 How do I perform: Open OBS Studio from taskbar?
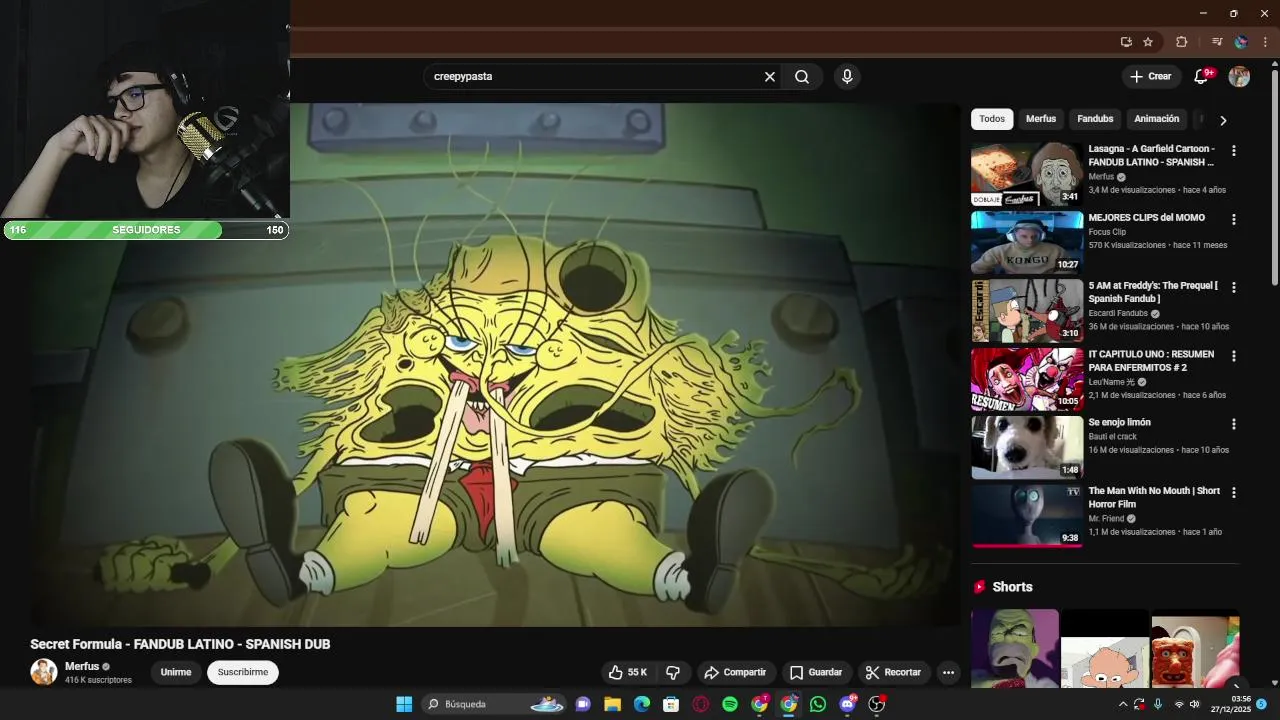pyautogui.click(x=877, y=704)
